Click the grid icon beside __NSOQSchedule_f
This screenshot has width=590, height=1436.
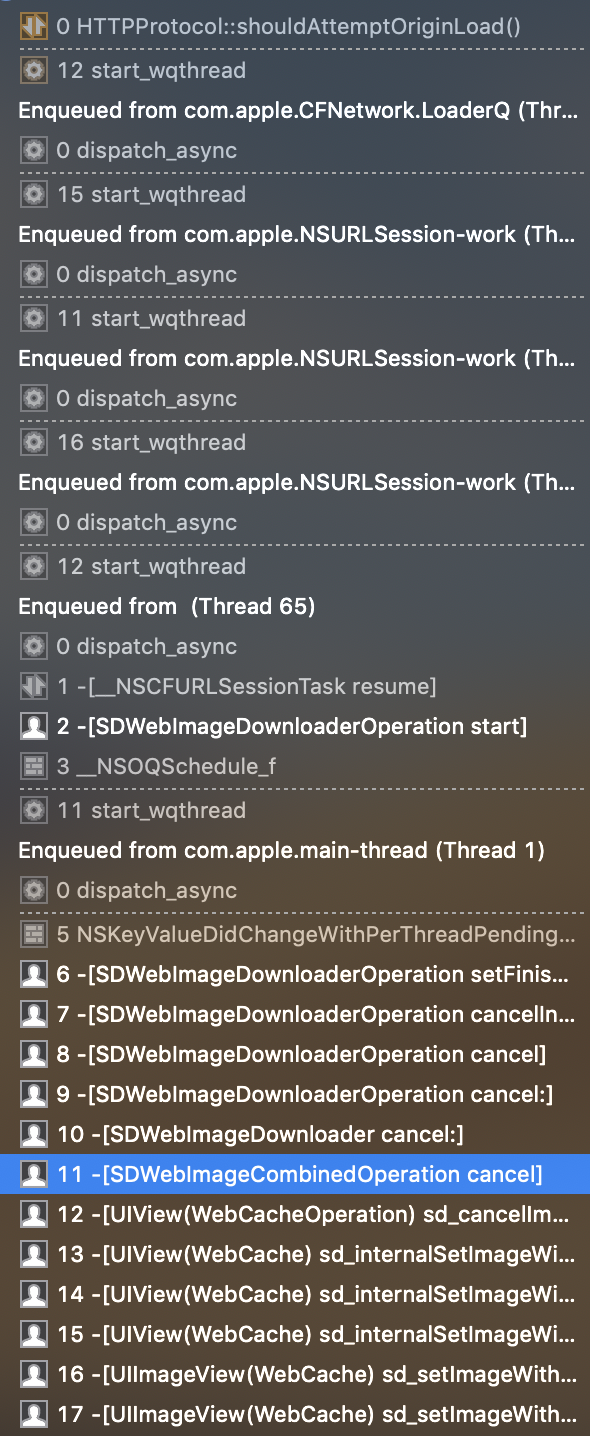[33, 766]
